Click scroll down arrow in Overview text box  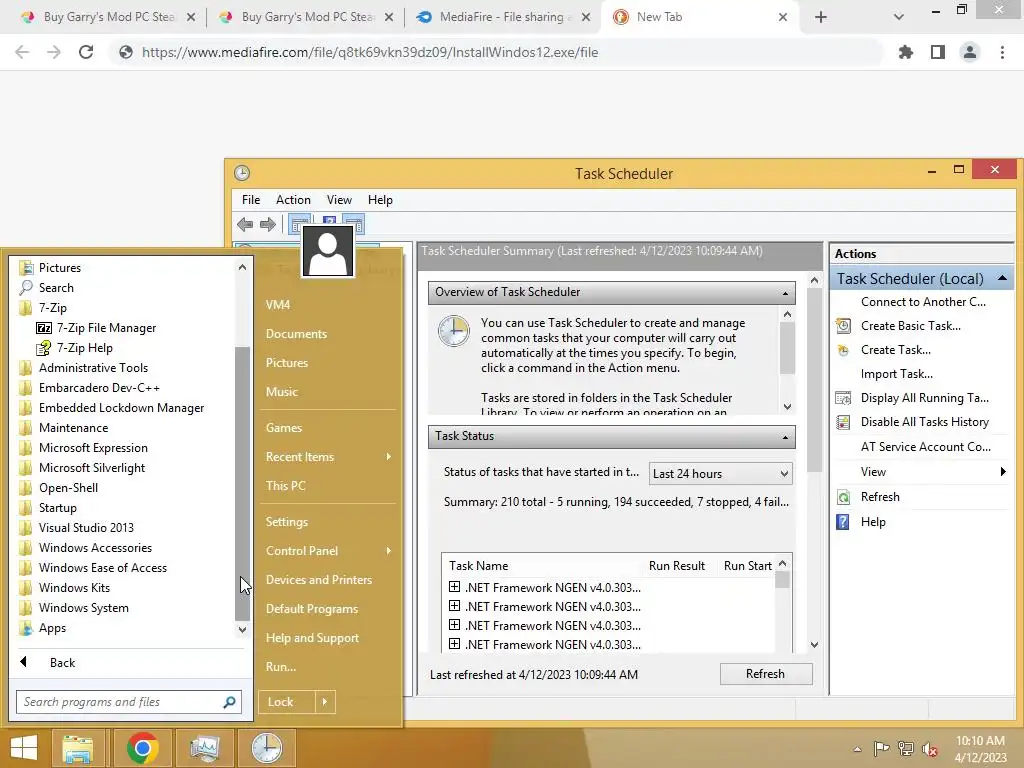click(788, 407)
